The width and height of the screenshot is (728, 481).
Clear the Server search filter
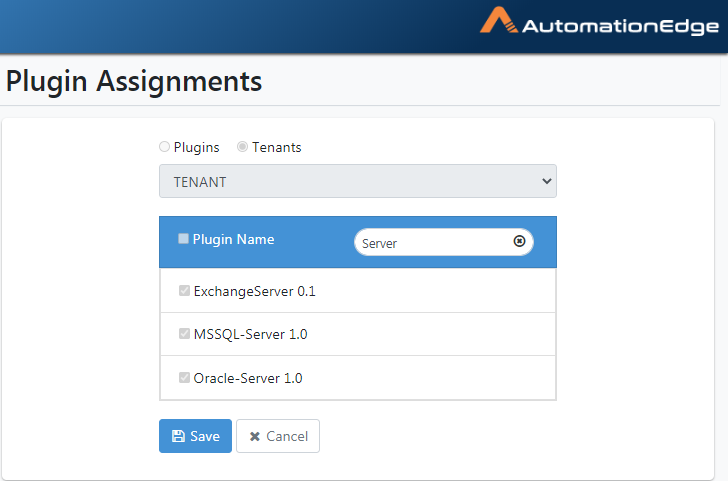pos(519,241)
